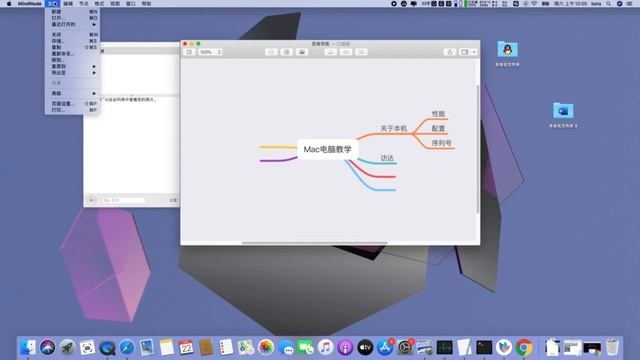Screen dimensions: 640x360
Task: Open the QQ folder on the desktop
Action: coord(507,50)
